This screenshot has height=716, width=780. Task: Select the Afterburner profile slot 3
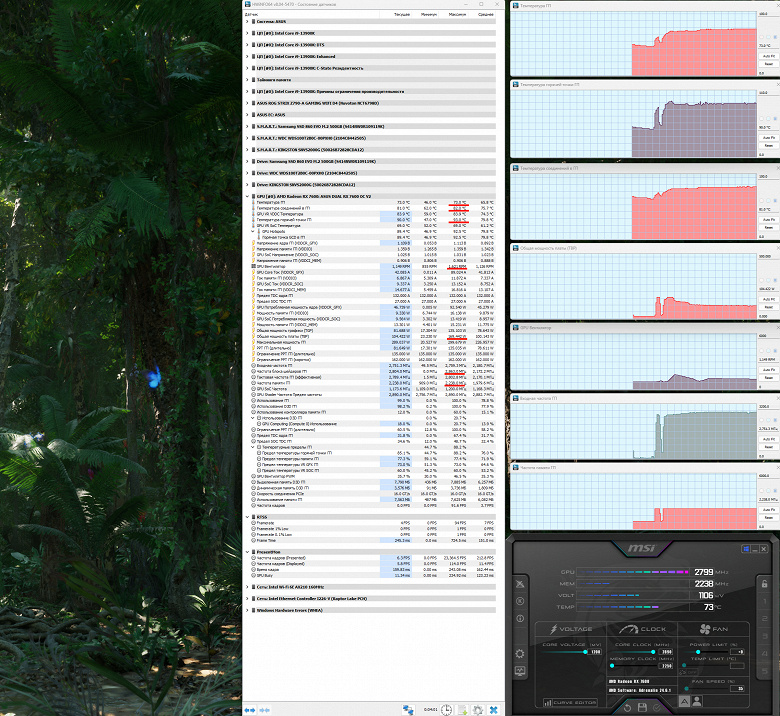coord(765,636)
